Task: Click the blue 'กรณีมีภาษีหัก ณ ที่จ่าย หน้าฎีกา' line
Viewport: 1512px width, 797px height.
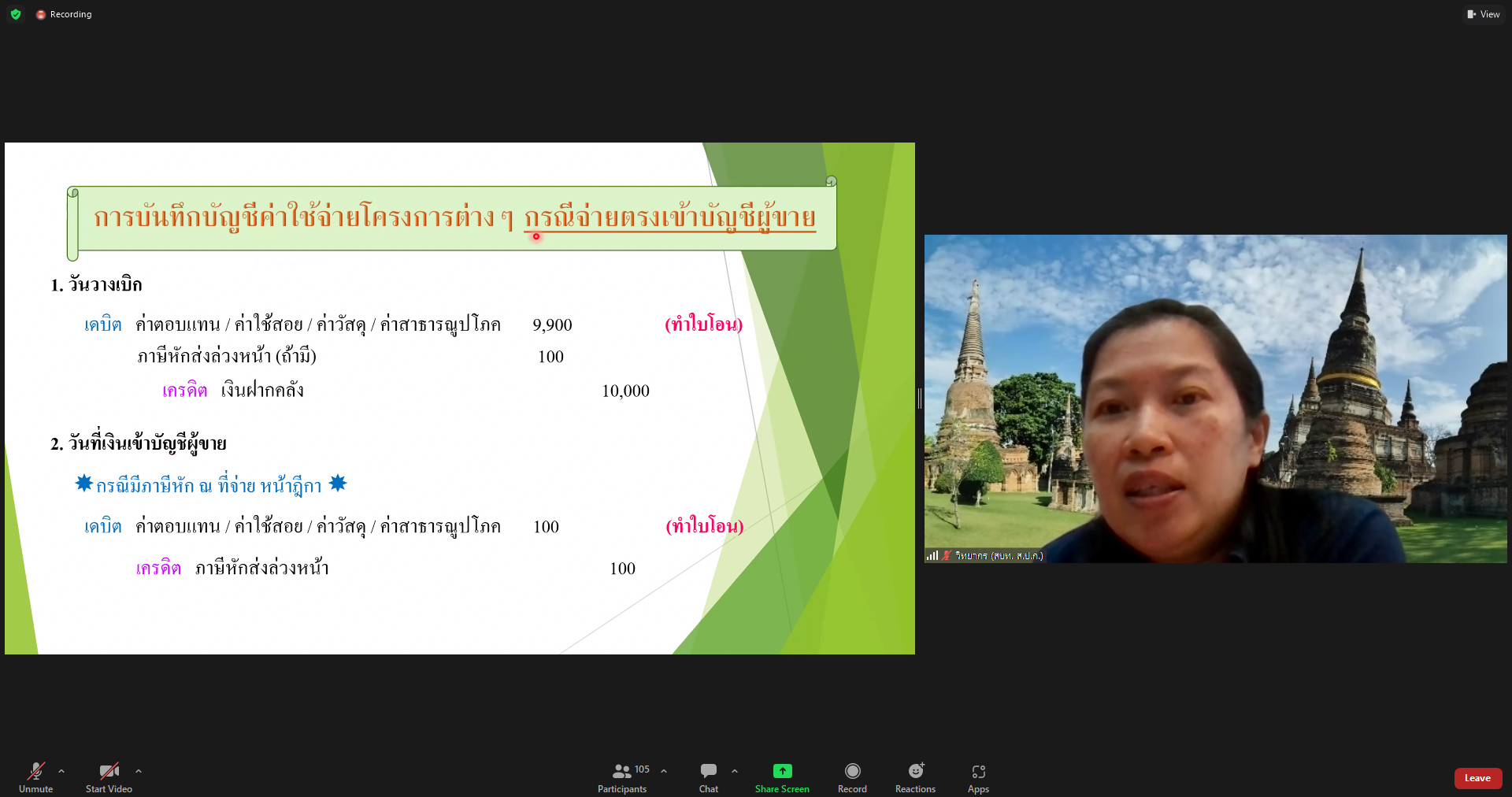Action: [x=210, y=485]
